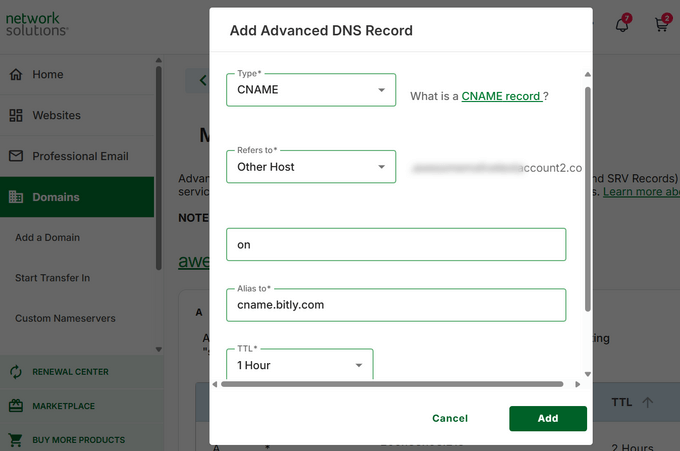Viewport: 680px width, 451px height.
Task: Expand the Refers to dropdown
Action: click(x=311, y=167)
